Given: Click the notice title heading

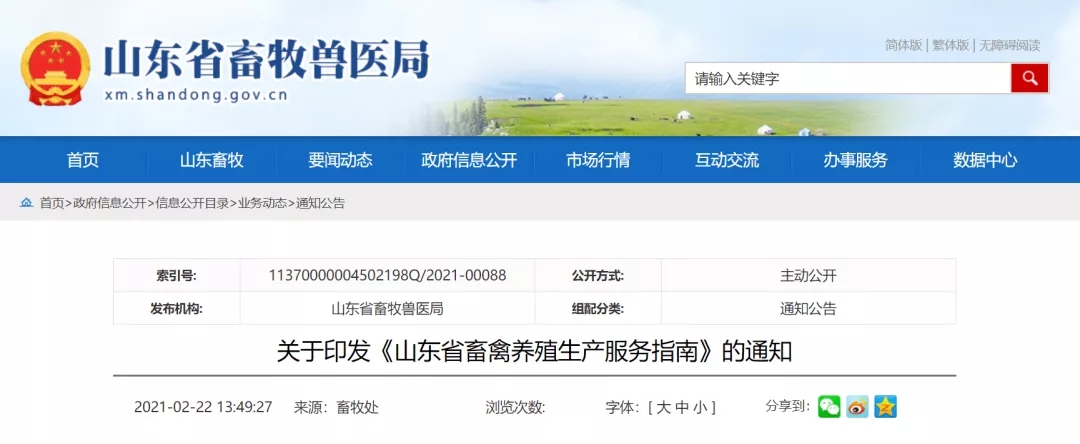Looking at the screenshot, I should click(534, 352).
